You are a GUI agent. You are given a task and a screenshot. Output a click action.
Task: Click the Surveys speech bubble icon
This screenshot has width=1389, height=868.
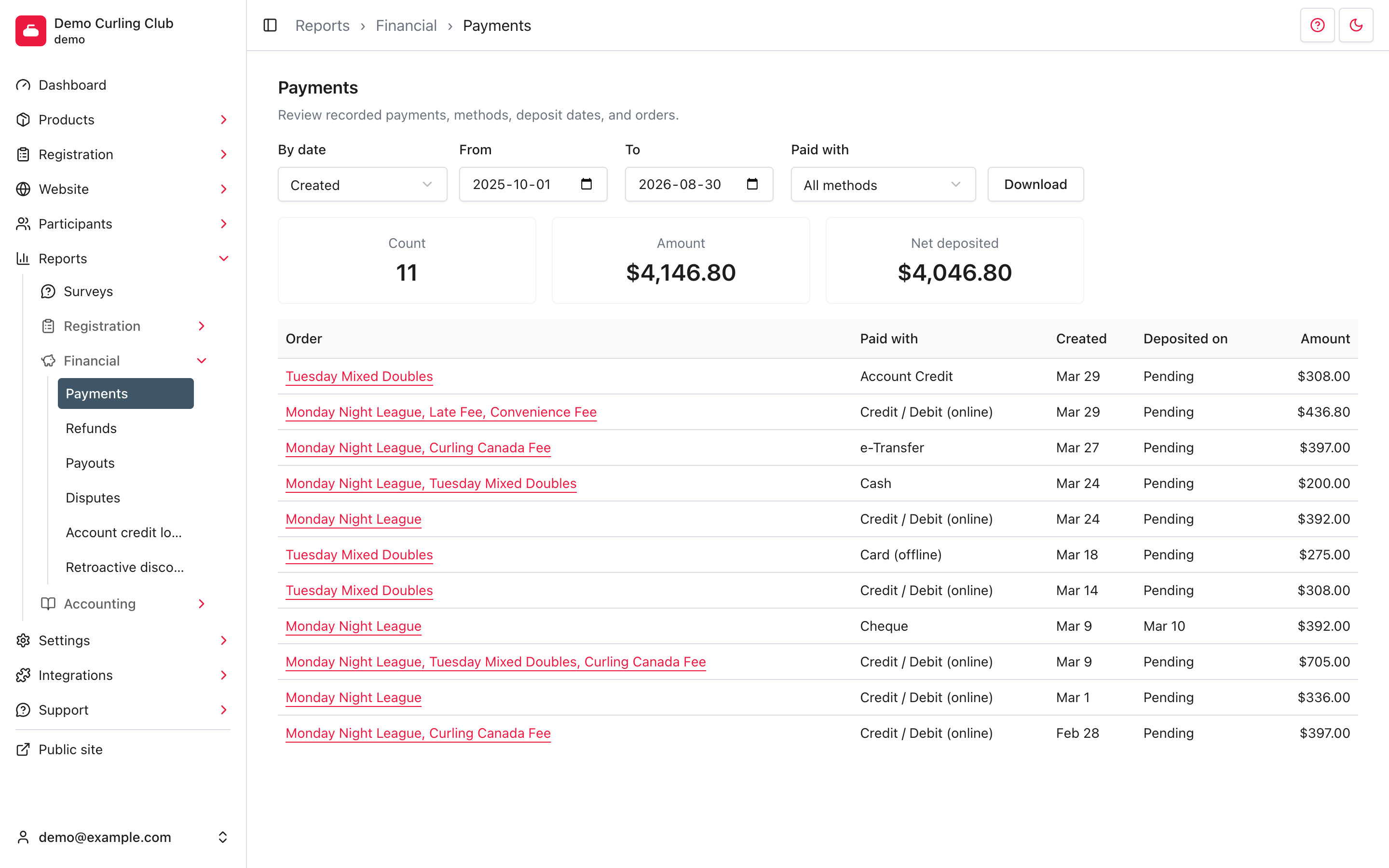click(48, 292)
